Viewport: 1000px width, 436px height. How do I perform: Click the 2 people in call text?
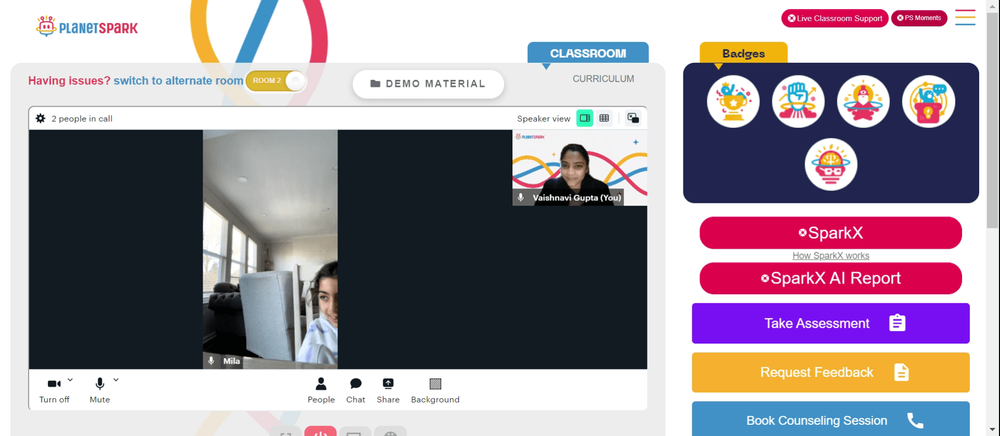(x=82, y=119)
